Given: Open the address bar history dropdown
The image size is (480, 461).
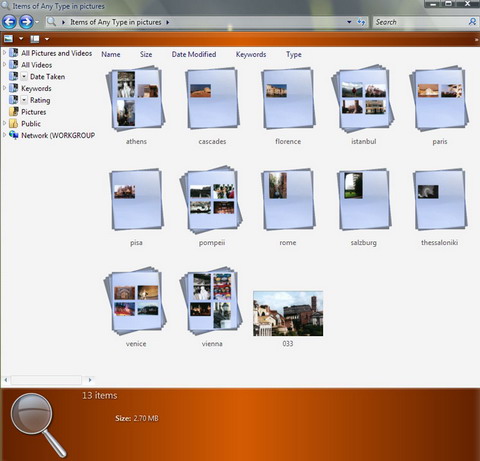Looking at the screenshot, I should coord(349,22).
